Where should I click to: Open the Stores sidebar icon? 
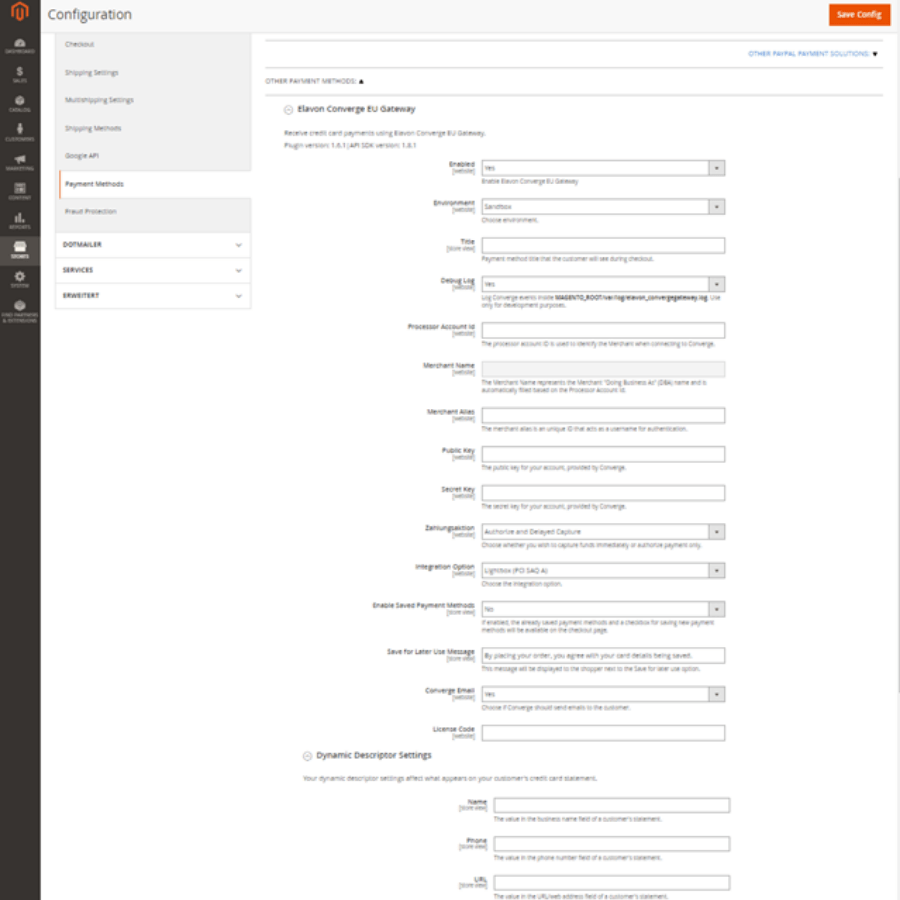[20, 250]
